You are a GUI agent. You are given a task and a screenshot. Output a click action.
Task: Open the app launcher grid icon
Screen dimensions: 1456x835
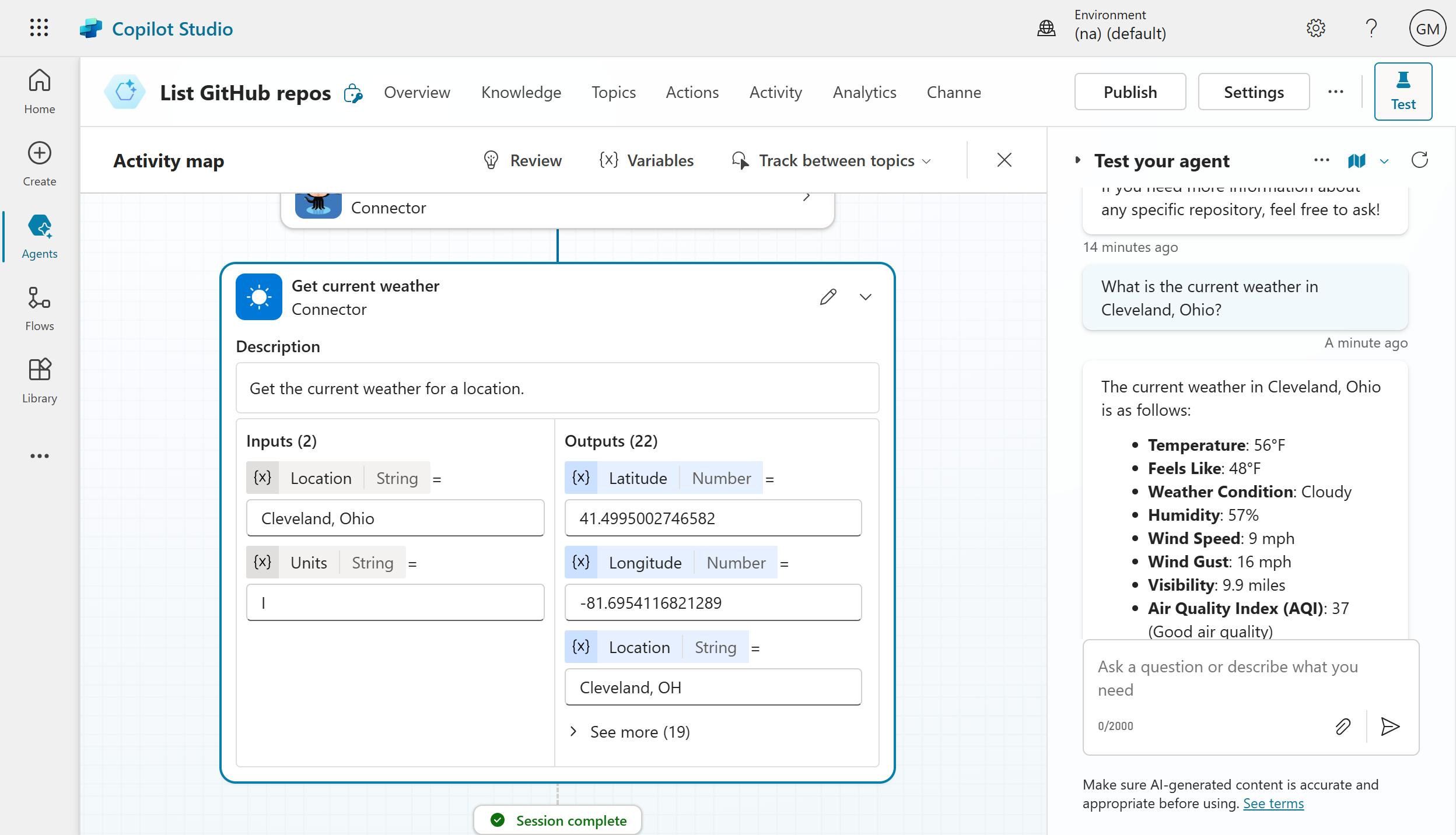click(x=39, y=28)
